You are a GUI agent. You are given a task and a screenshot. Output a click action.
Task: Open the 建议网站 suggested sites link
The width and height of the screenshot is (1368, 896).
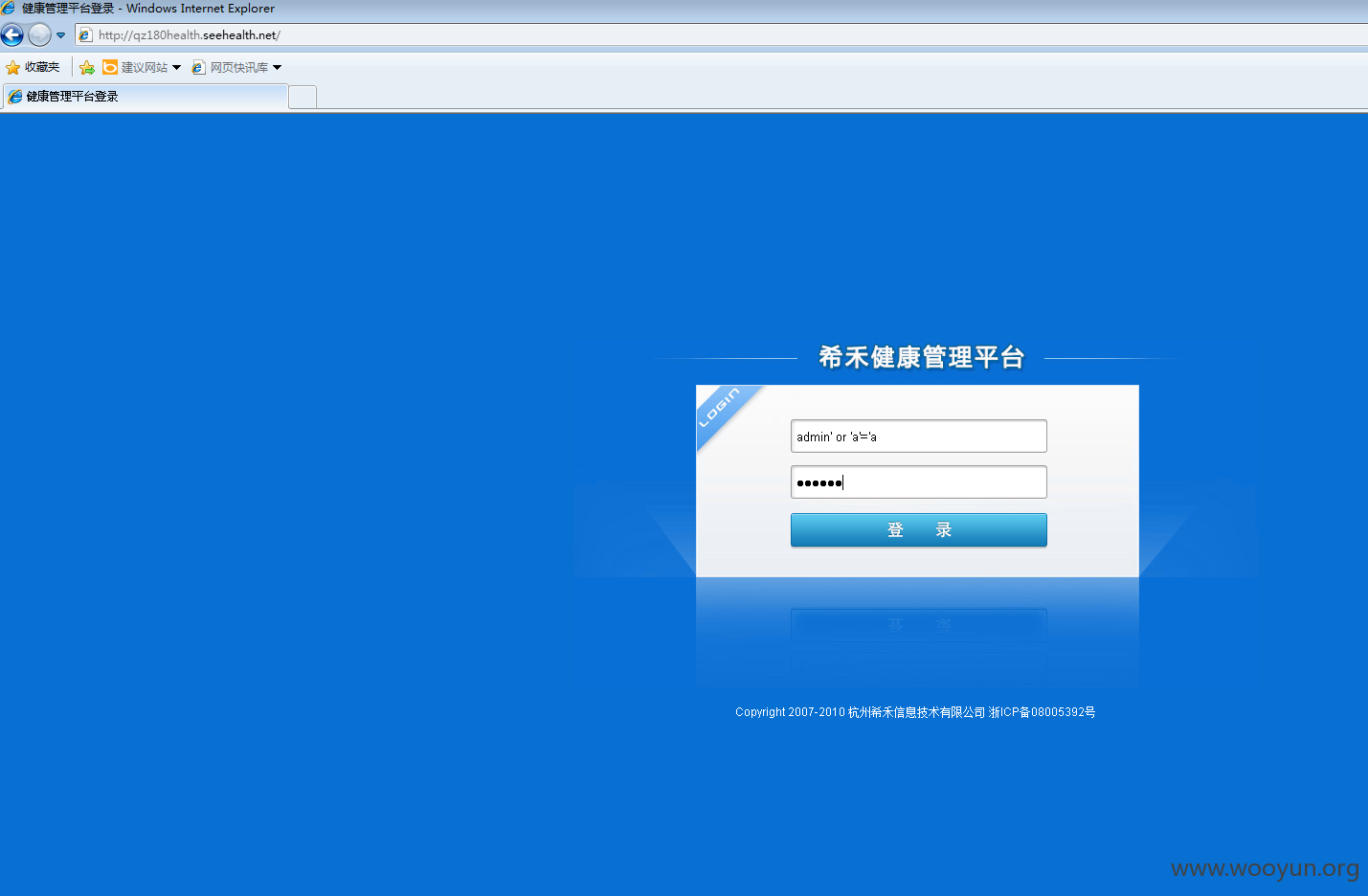pos(143,67)
